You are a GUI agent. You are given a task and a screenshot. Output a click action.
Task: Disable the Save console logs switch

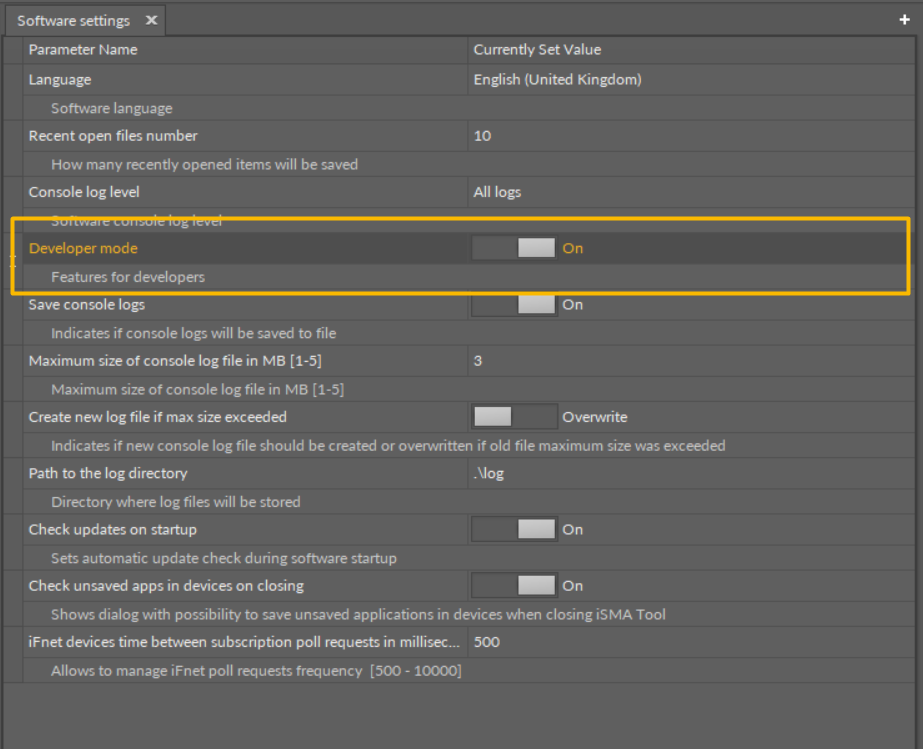click(x=514, y=304)
